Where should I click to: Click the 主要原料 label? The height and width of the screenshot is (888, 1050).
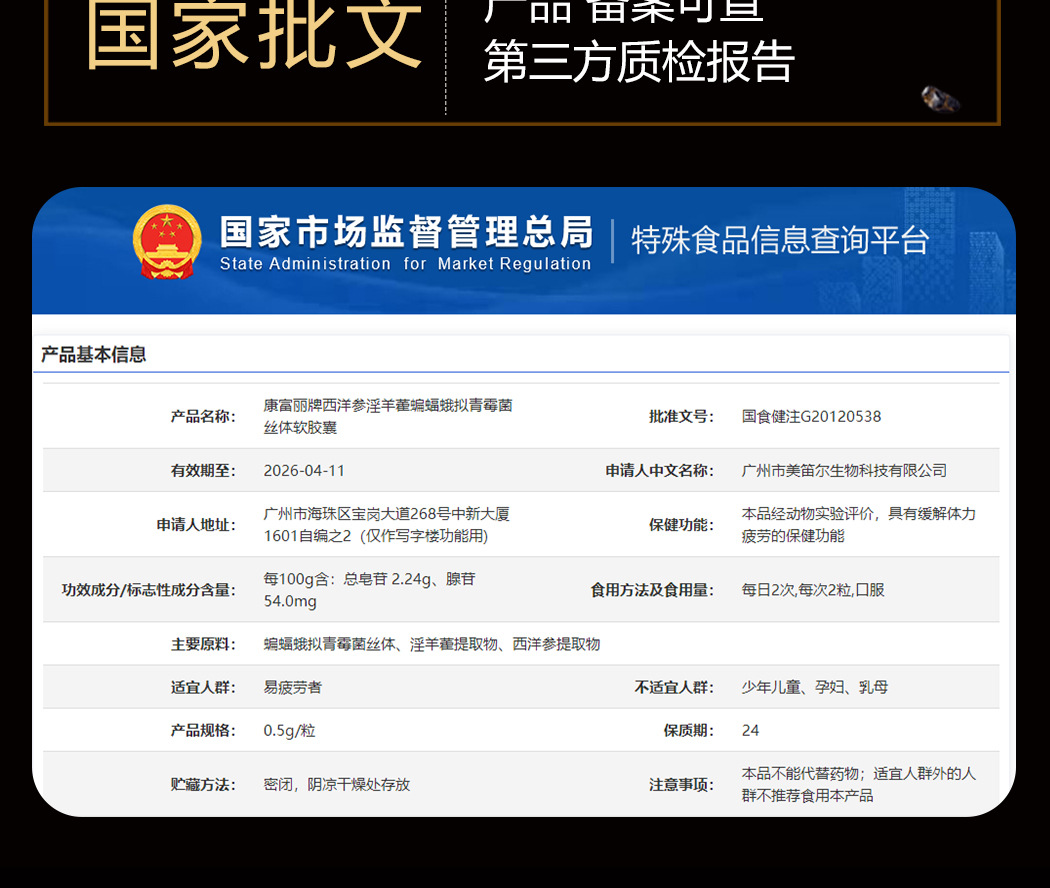click(x=203, y=644)
